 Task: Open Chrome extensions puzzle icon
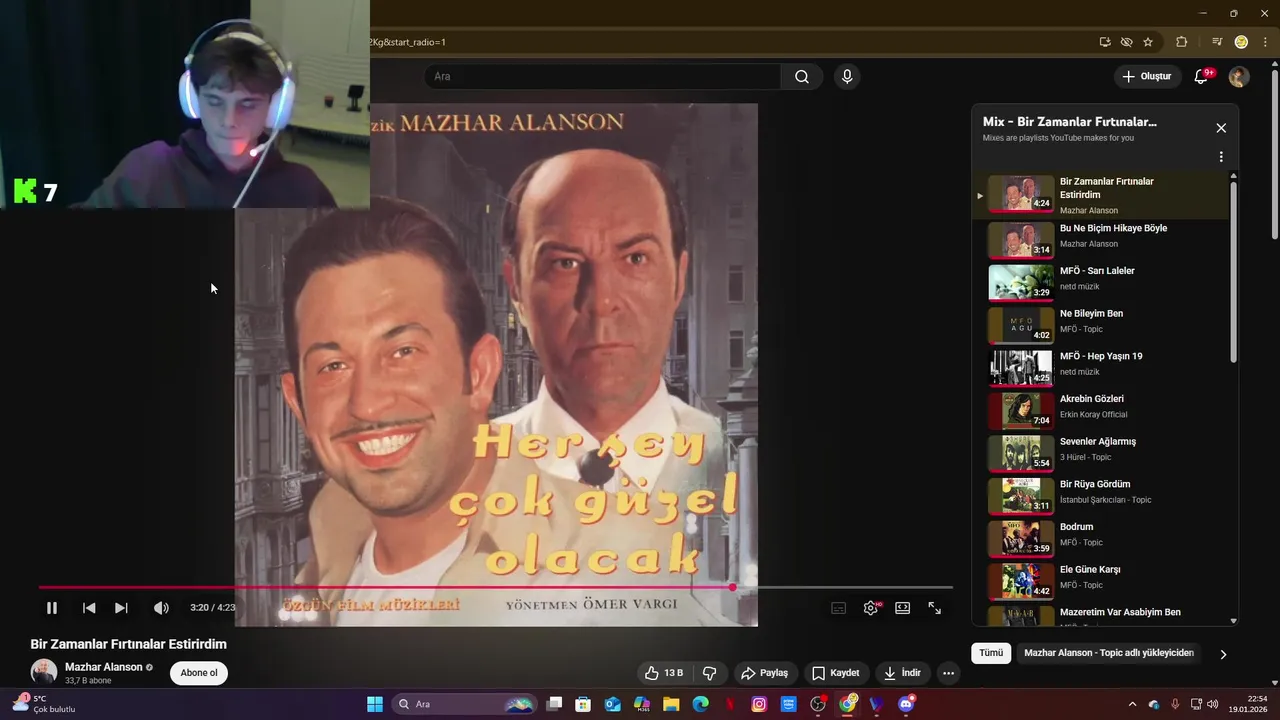[x=1182, y=42]
